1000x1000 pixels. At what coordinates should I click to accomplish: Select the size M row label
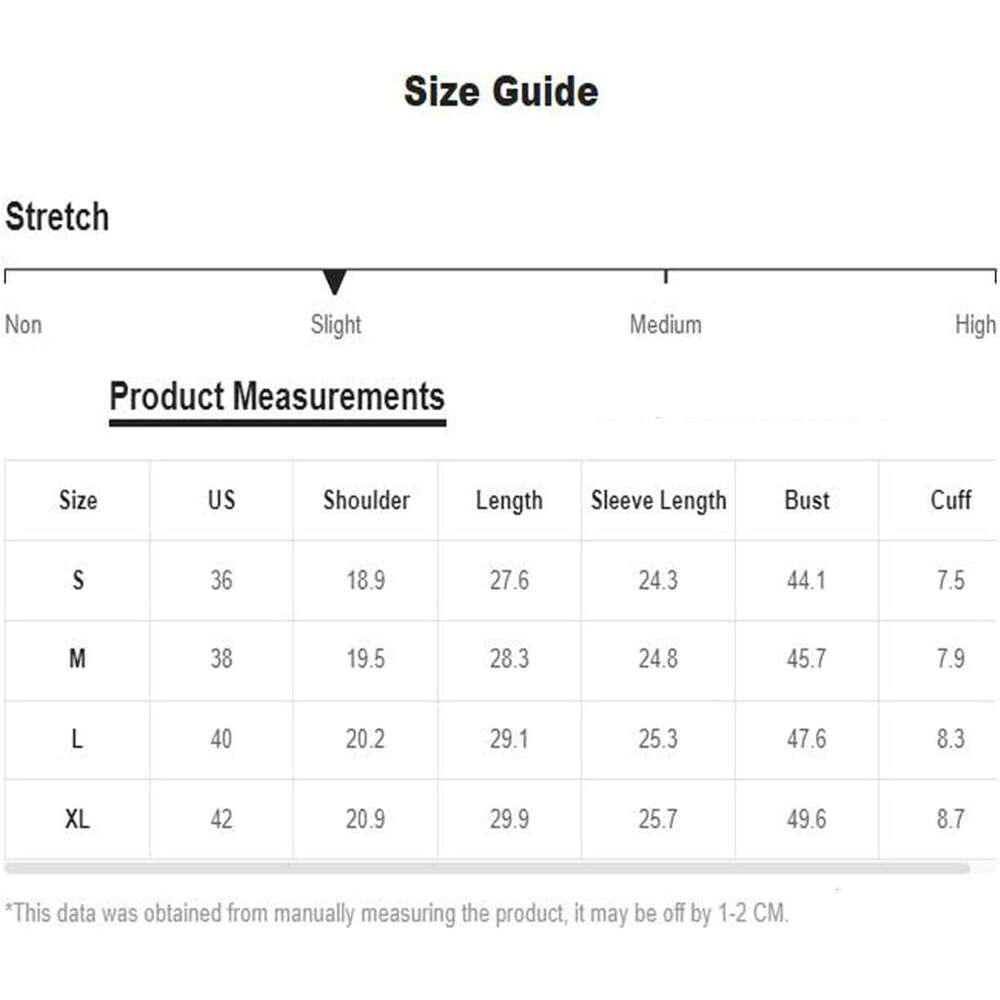78,659
